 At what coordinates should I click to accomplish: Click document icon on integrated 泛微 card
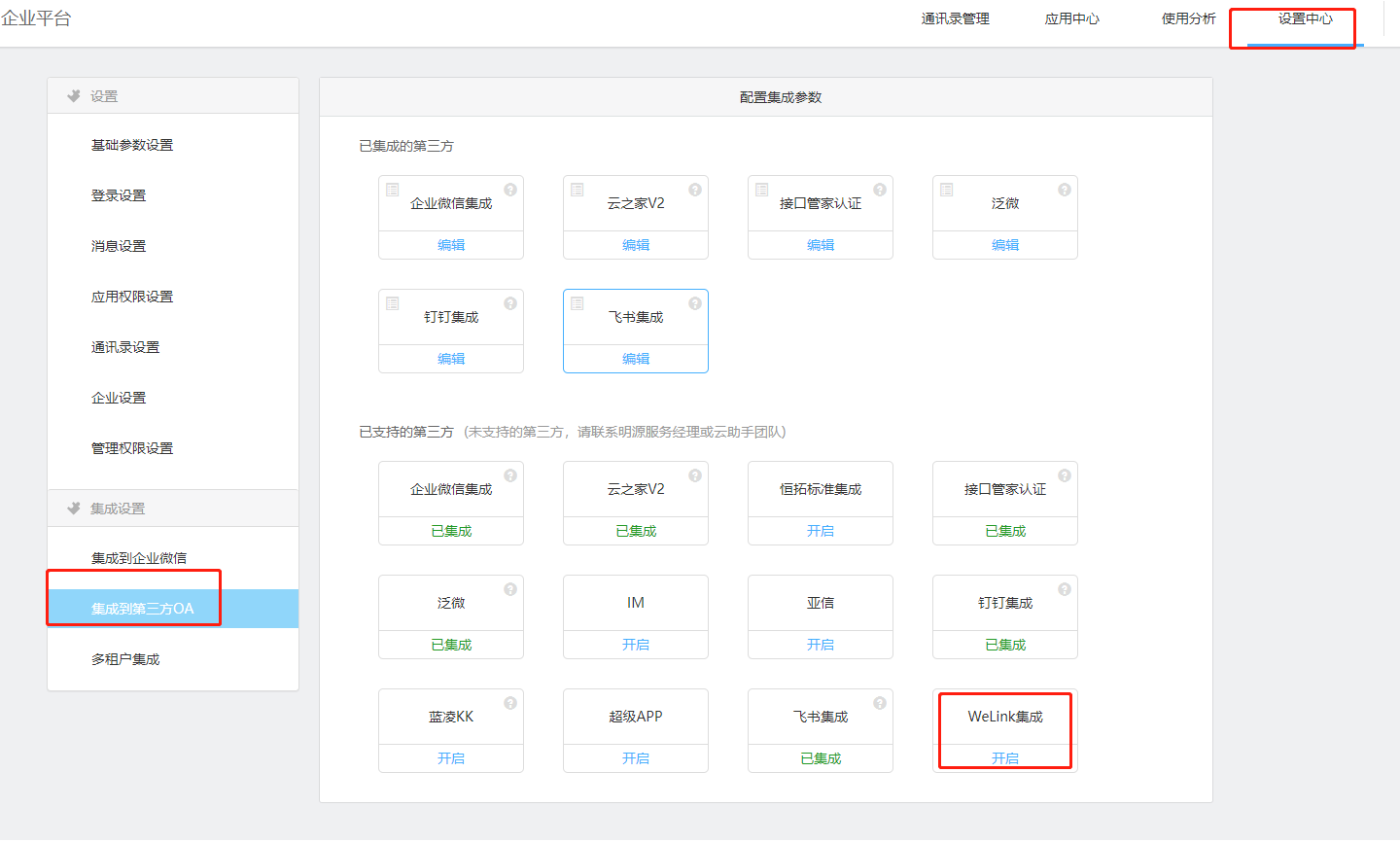click(947, 190)
